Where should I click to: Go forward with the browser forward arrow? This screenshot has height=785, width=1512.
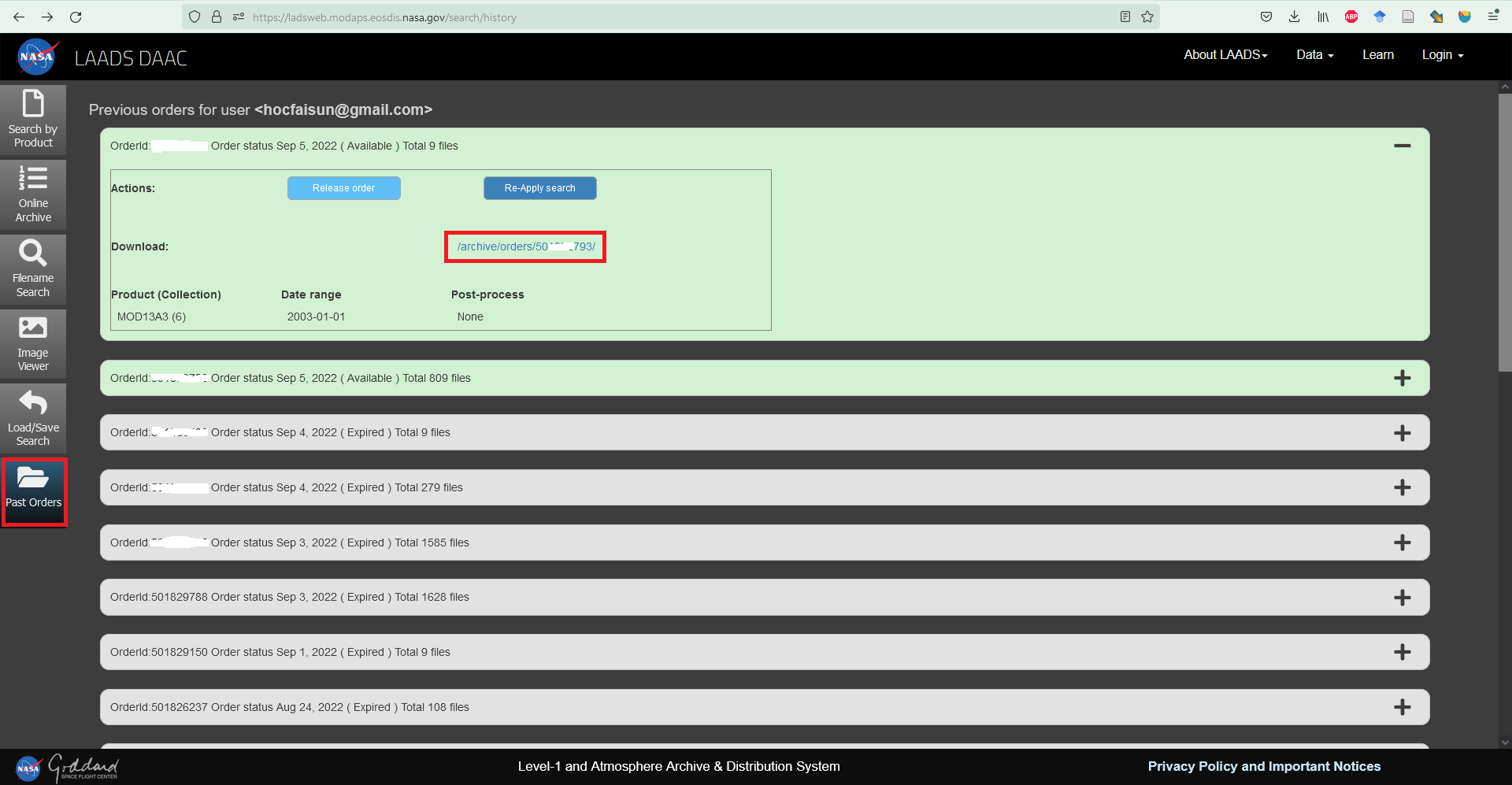(x=47, y=17)
